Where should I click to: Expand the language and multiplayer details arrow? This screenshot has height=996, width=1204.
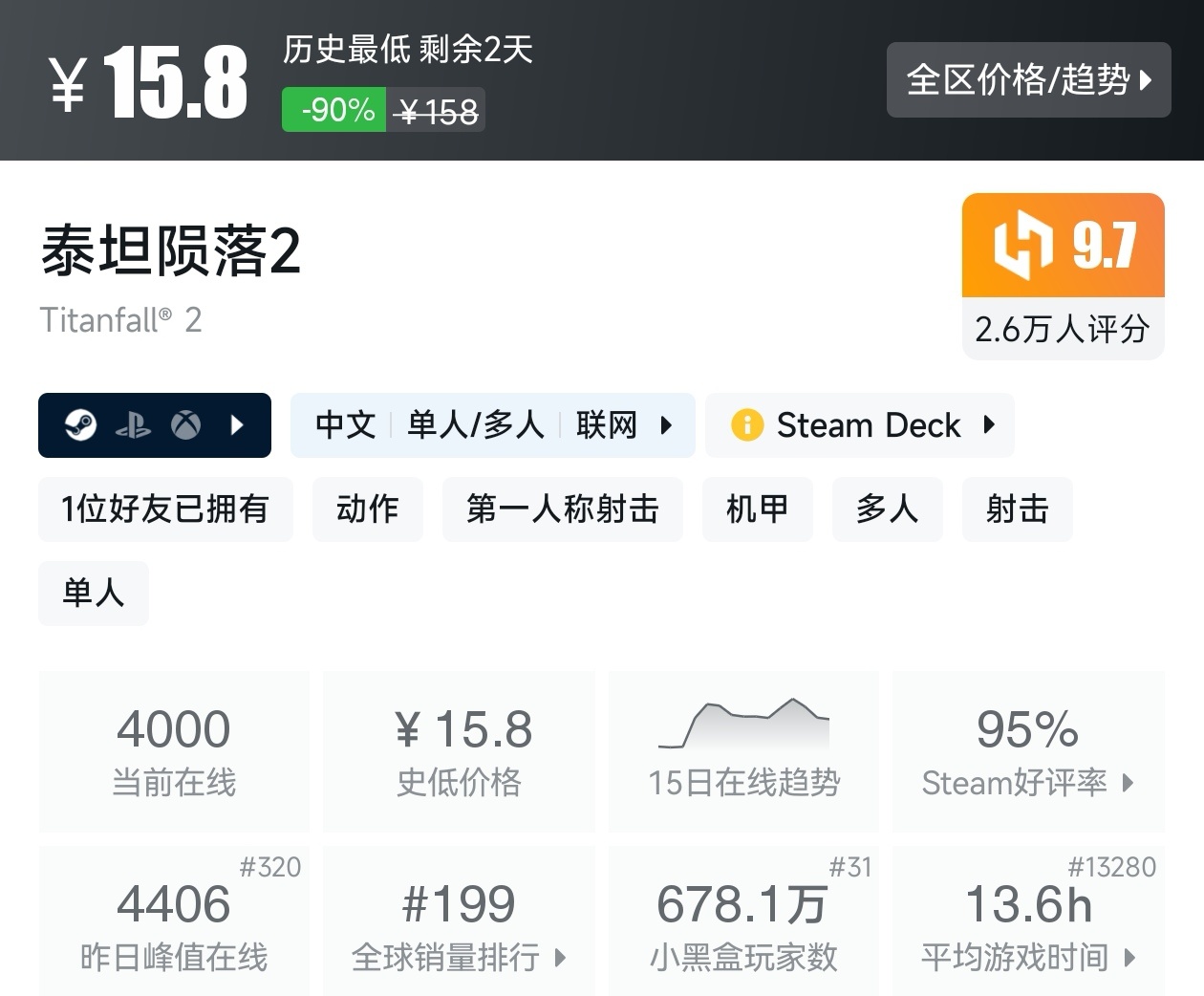coord(667,424)
